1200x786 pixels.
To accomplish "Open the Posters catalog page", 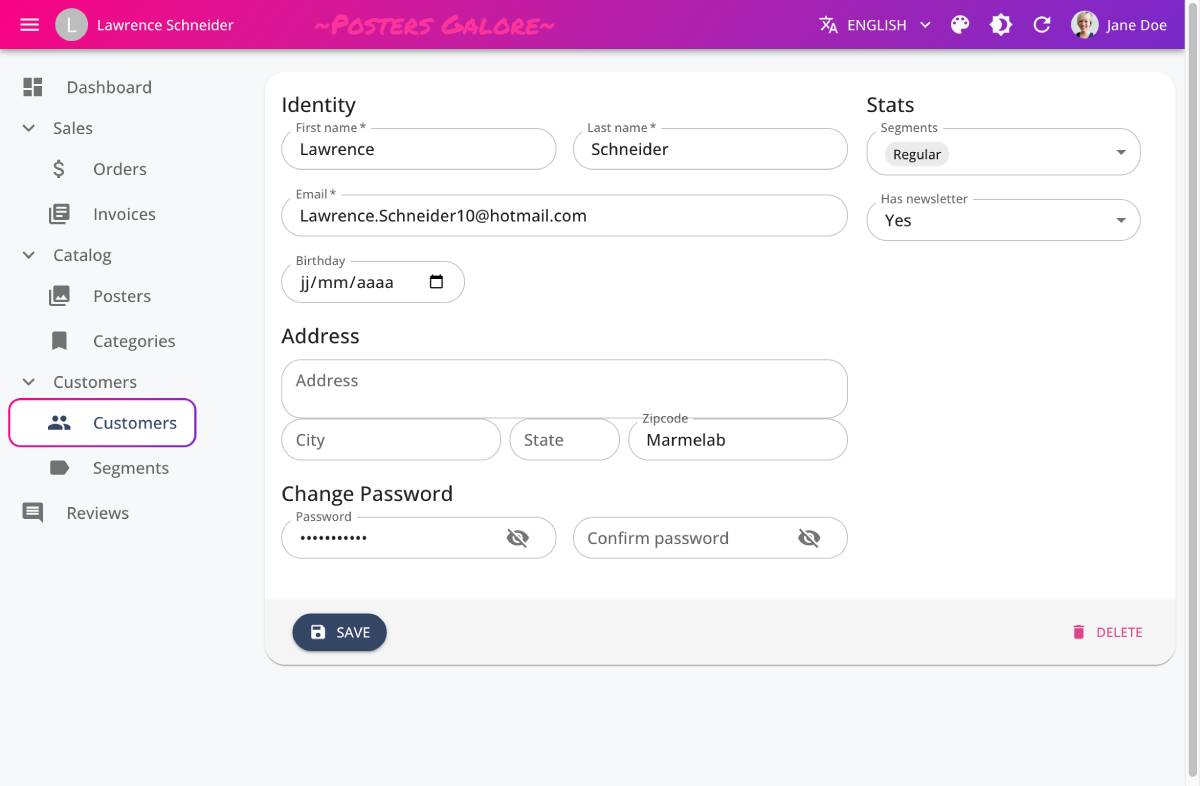I will tap(121, 296).
